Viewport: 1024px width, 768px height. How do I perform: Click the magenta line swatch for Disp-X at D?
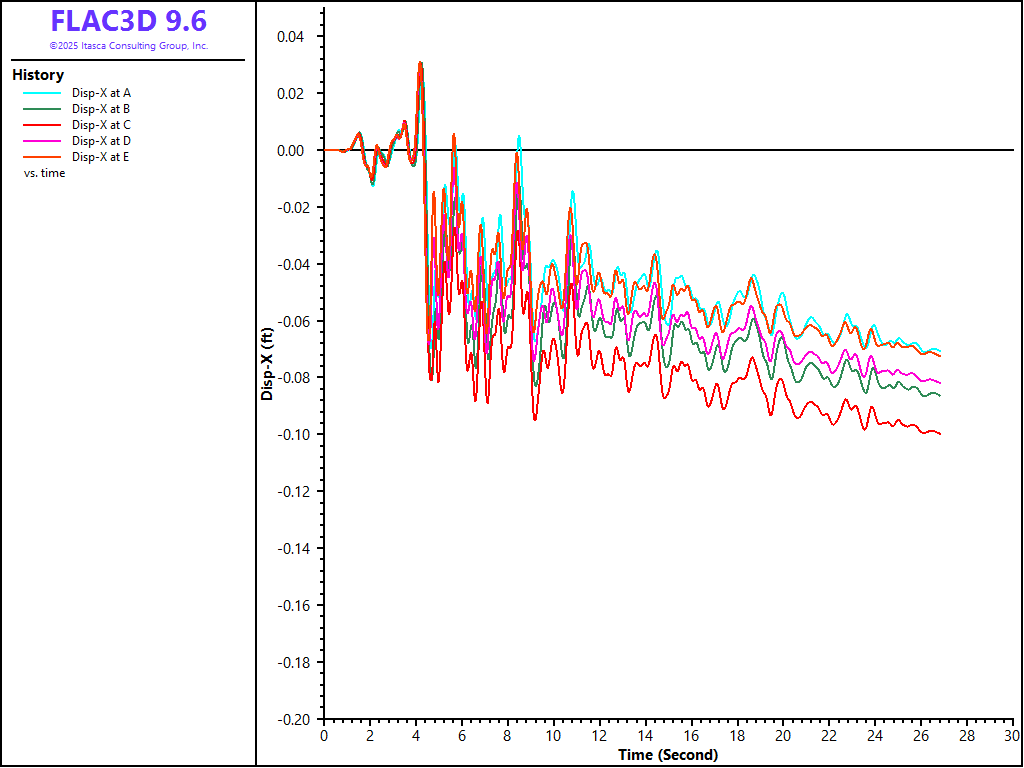click(x=42, y=141)
